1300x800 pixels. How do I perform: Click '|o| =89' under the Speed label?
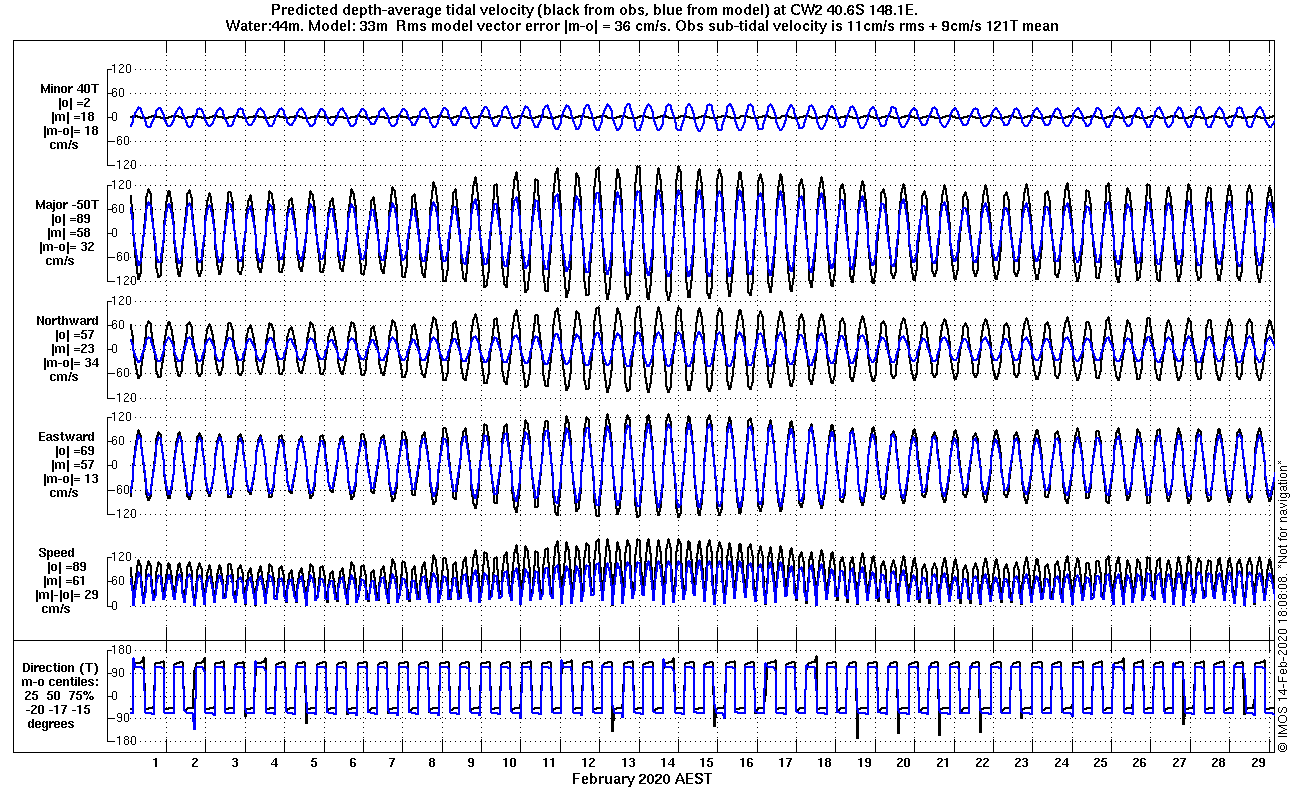[x=66, y=567]
